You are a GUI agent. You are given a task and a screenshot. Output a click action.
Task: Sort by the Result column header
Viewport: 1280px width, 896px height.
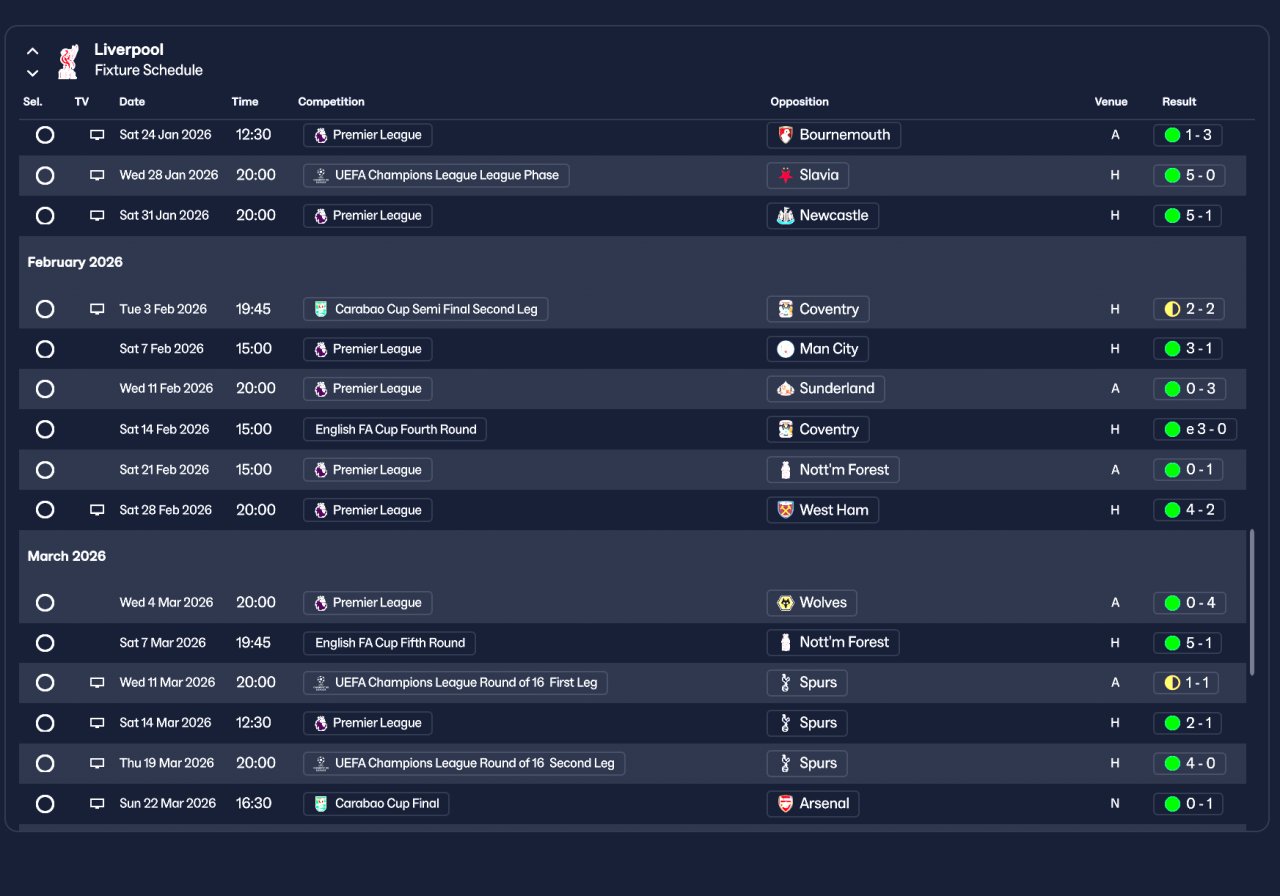point(1179,102)
